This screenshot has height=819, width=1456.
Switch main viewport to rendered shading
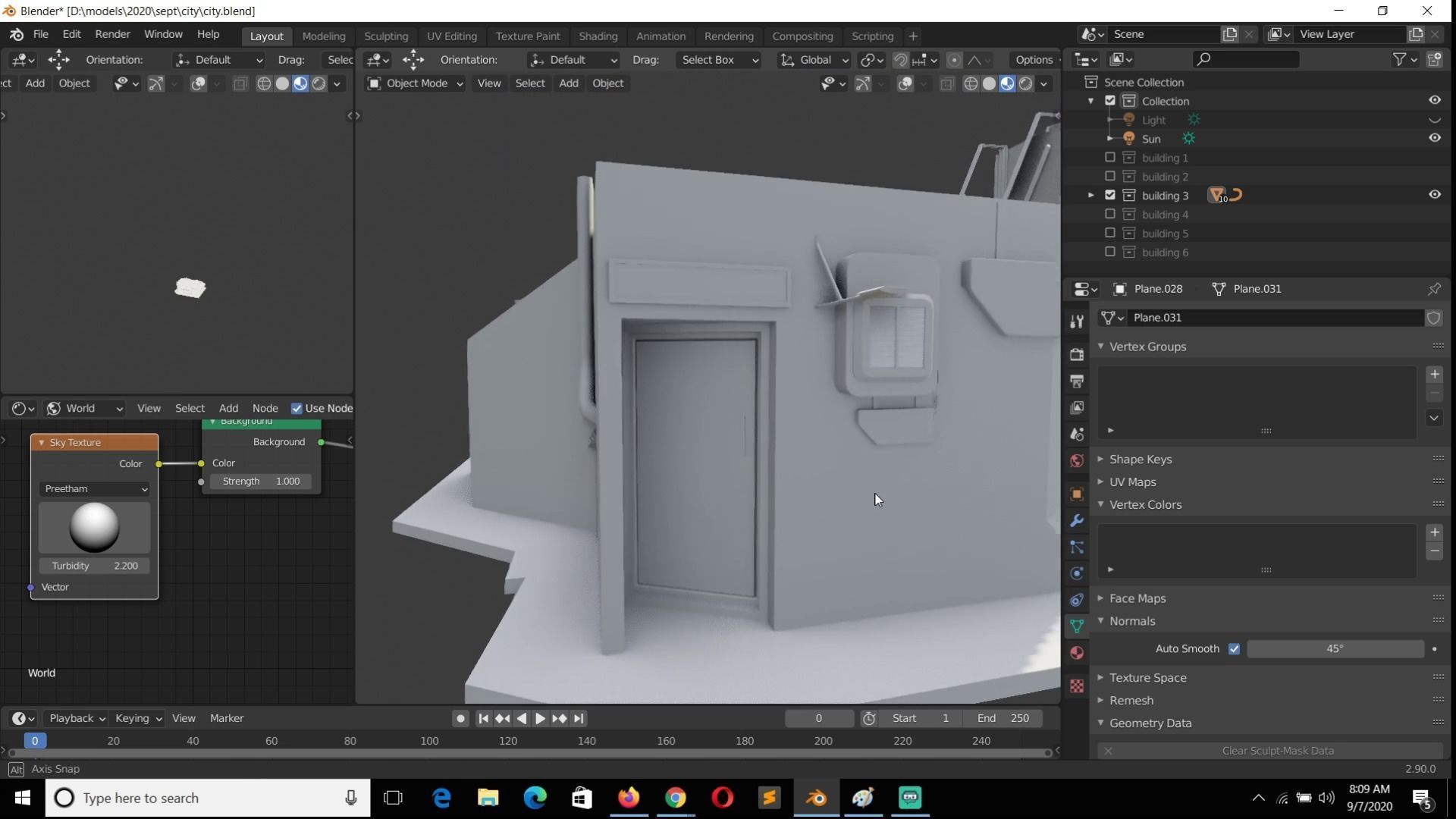[x=1026, y=84]
